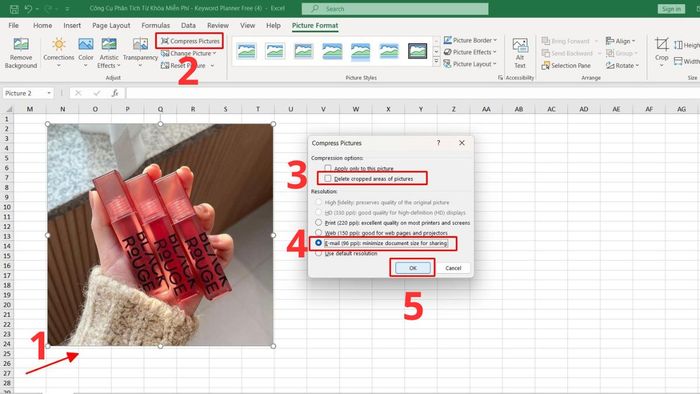Click OK in Compress Pictures dialog

(x=413, y=268)
